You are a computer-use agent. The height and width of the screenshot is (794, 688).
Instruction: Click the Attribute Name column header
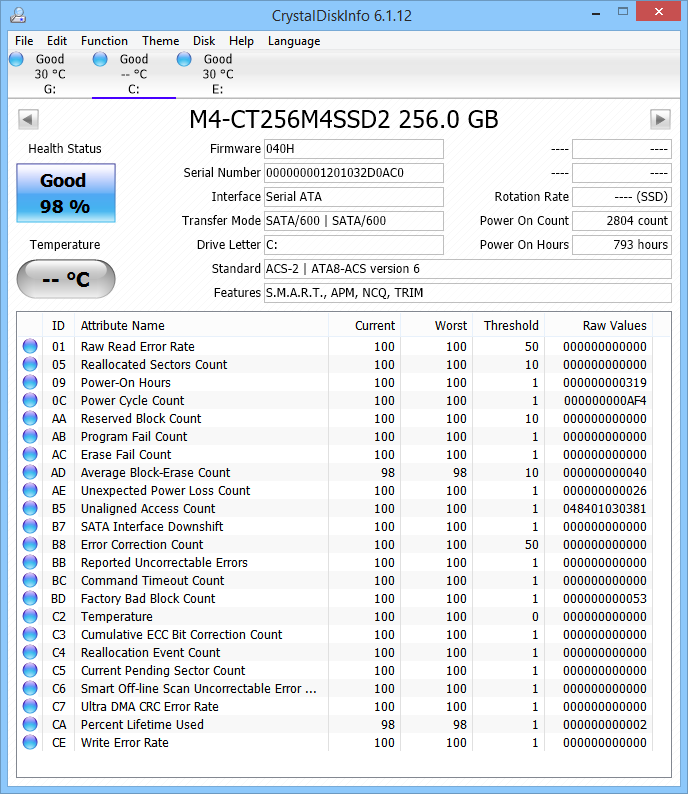201,326
